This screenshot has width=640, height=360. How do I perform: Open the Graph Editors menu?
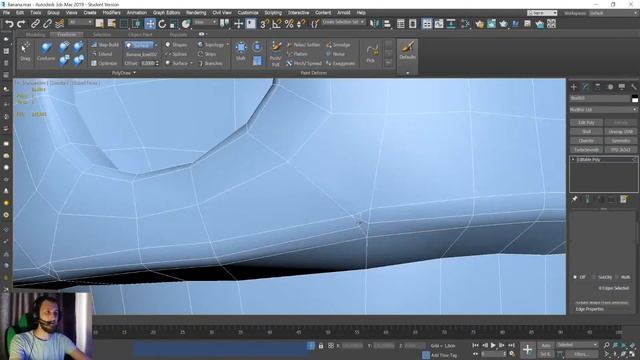coord(167,13)
